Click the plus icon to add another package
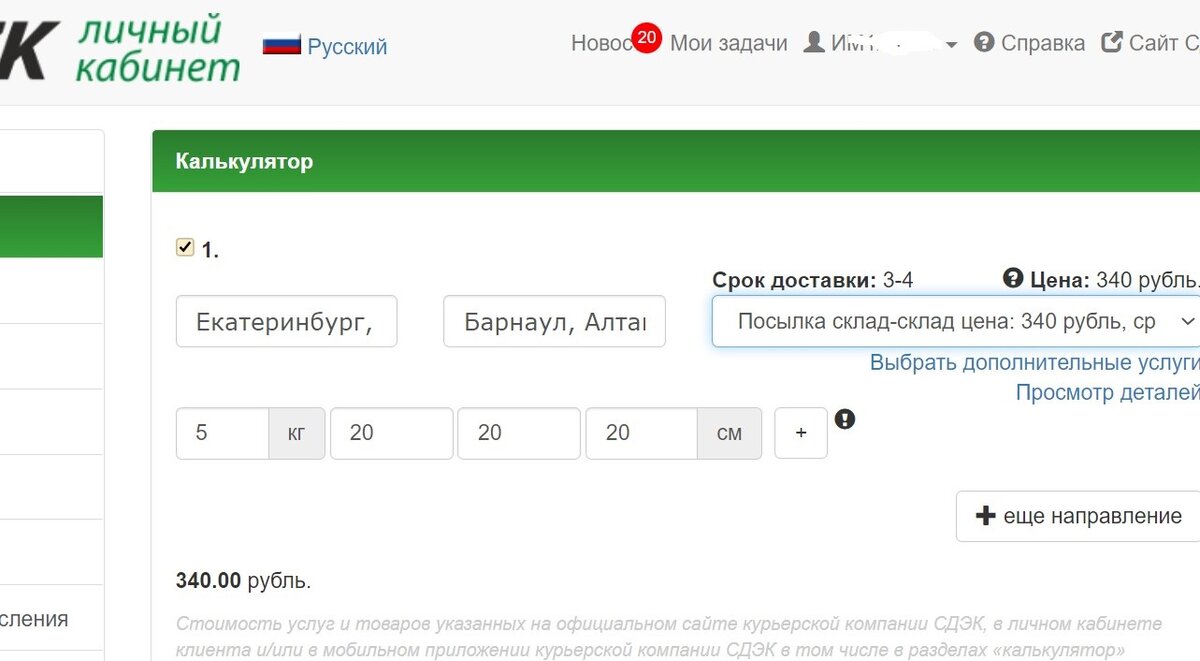Image resolution: width=1200 pixels, height=661 pixels. click(800, 433)
